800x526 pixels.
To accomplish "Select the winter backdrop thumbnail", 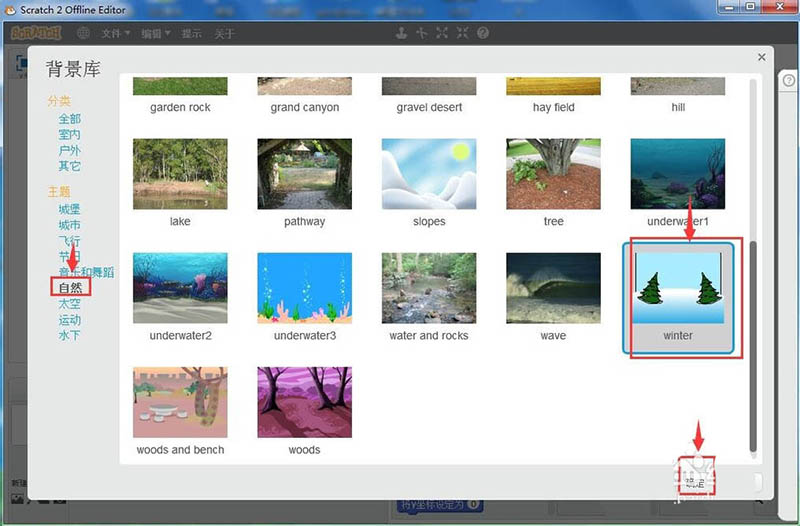I will tap(677, 287).
